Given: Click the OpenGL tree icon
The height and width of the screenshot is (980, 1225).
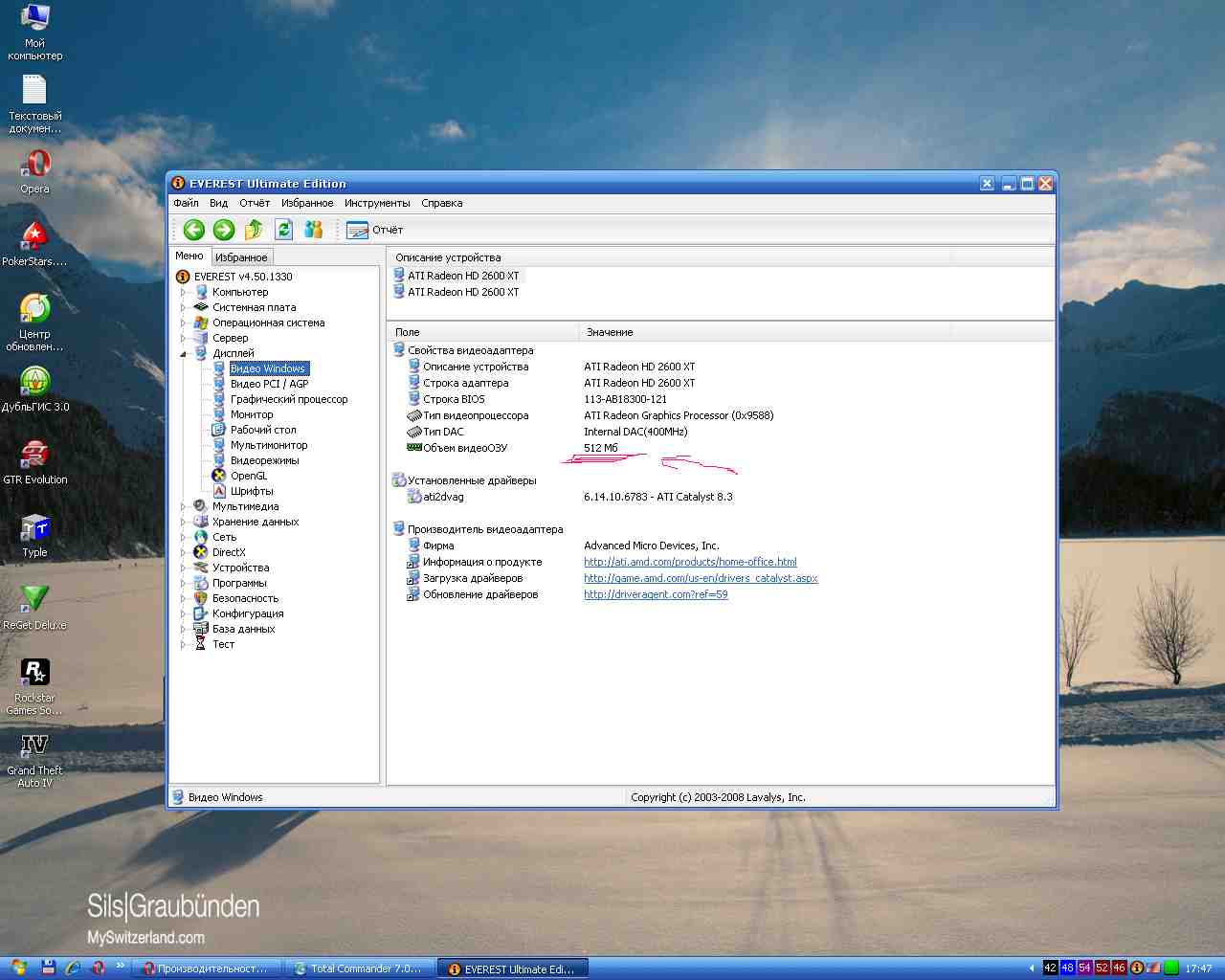Looking at the screenshot, I should [x=219, y=476].
